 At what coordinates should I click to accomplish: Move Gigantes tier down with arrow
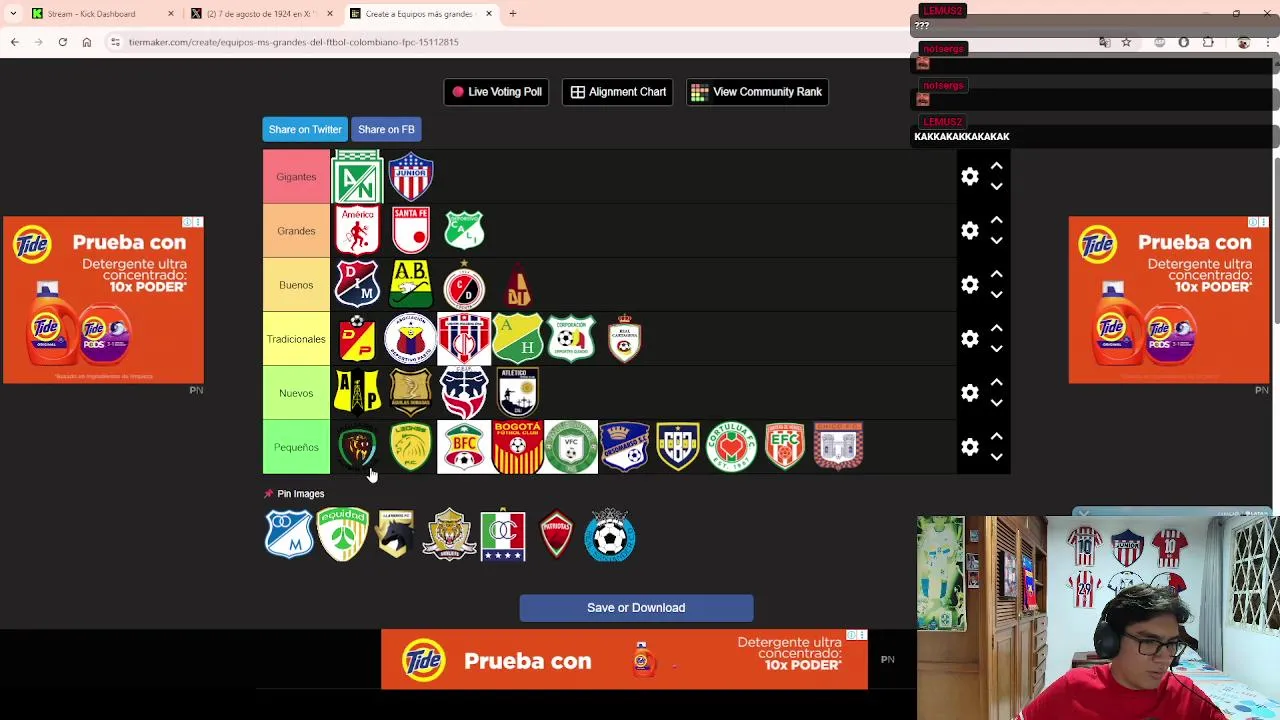996,187
